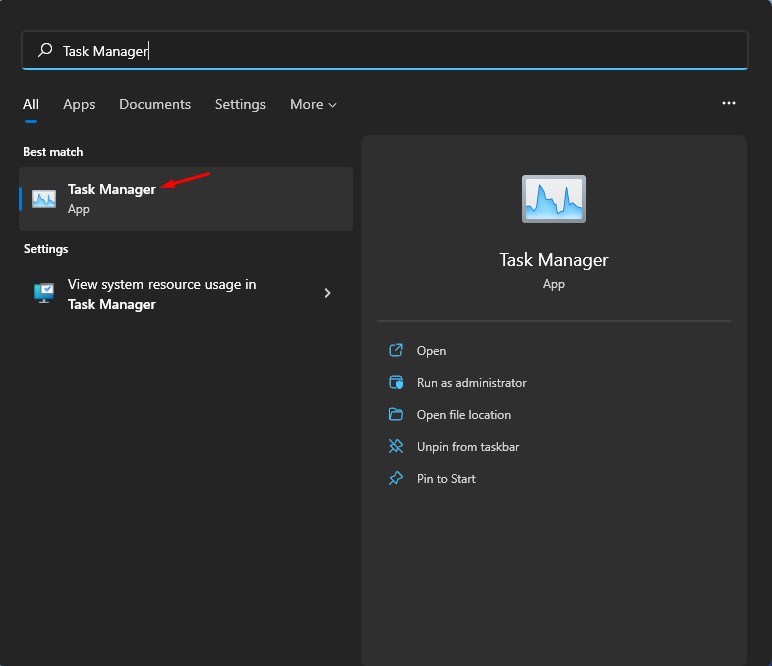Image resolution: width=772 pixels, height=666 pixels.
Task: Launch the Task Manager best match result
Action: (x=112, y=189)
